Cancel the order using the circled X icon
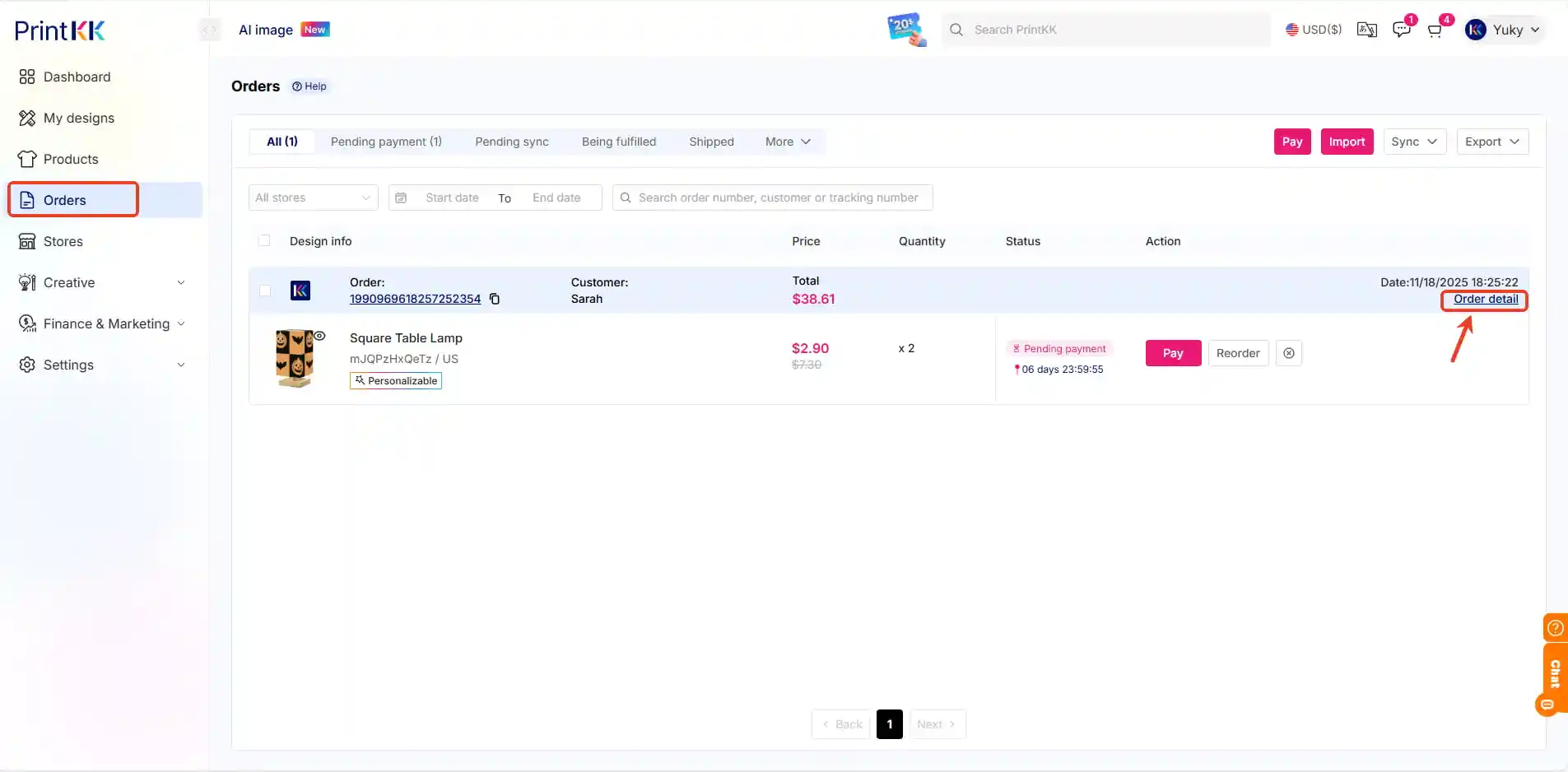1568x772 pixels. pos(1288,353)
